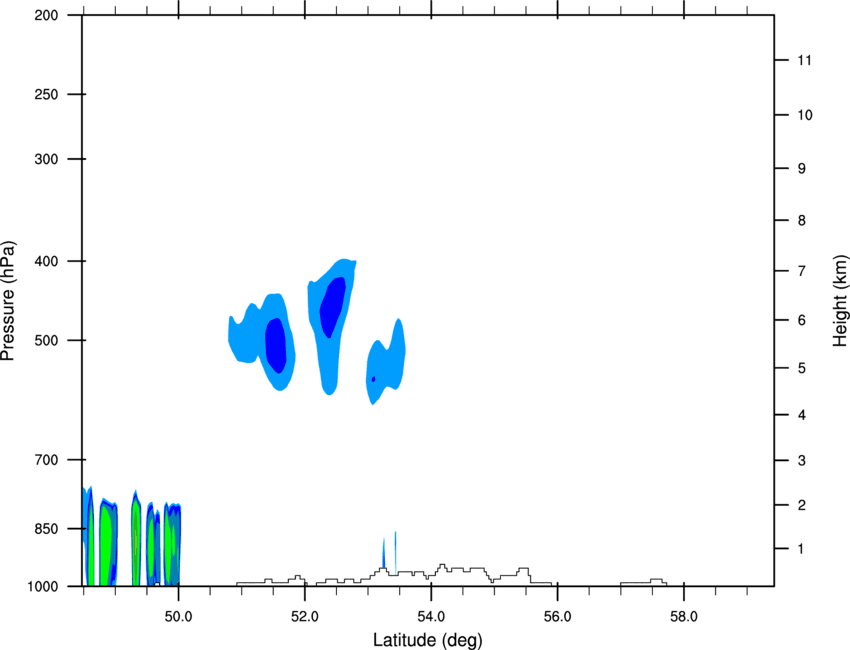Image resolution: width=850 pixels, height=650 pixels.
Task: Click the 250 pressure tick label
Action: pyautogui.click(x=46, y=94)
